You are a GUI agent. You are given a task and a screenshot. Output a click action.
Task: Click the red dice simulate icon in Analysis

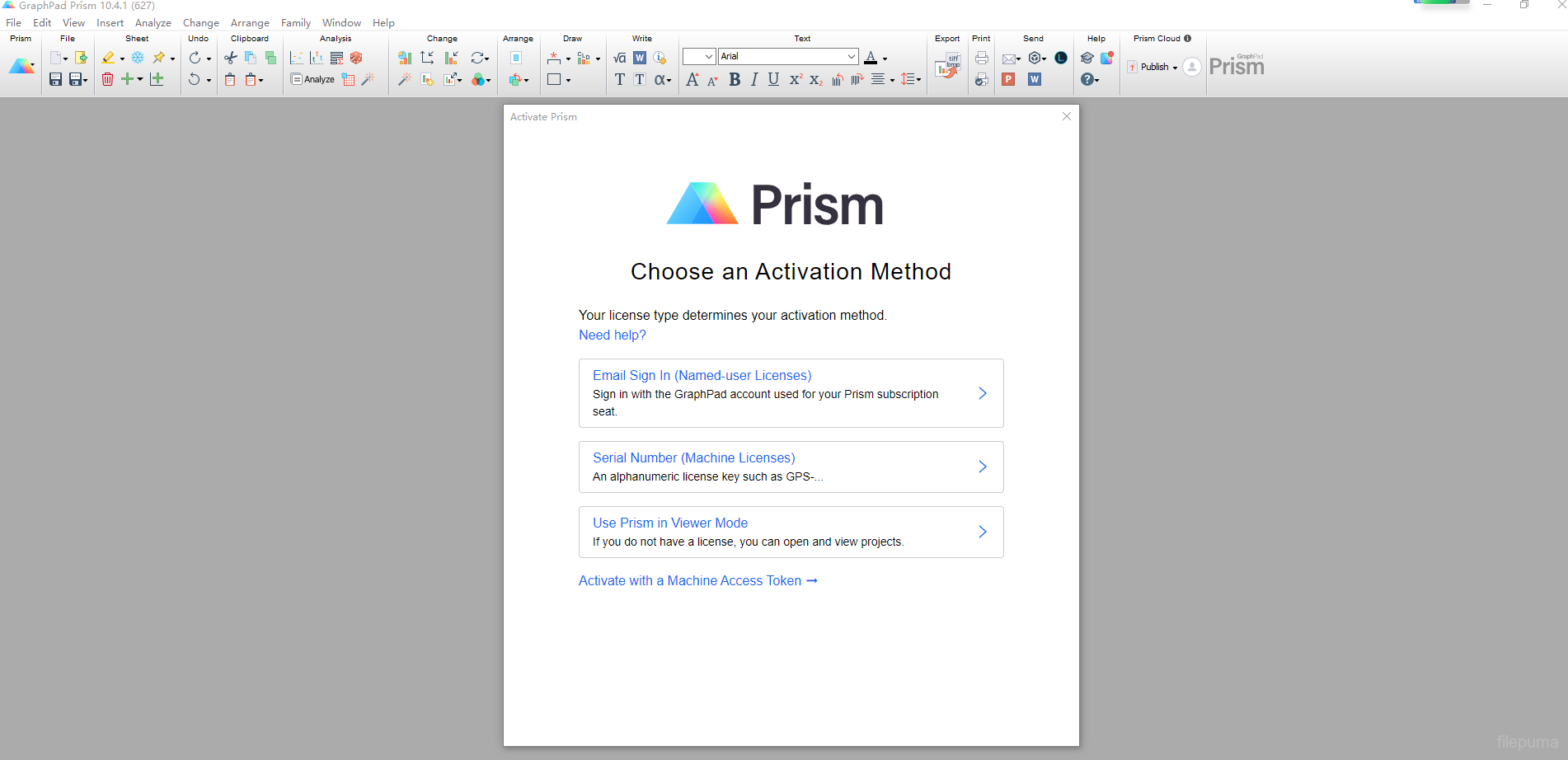coord(355,57)
